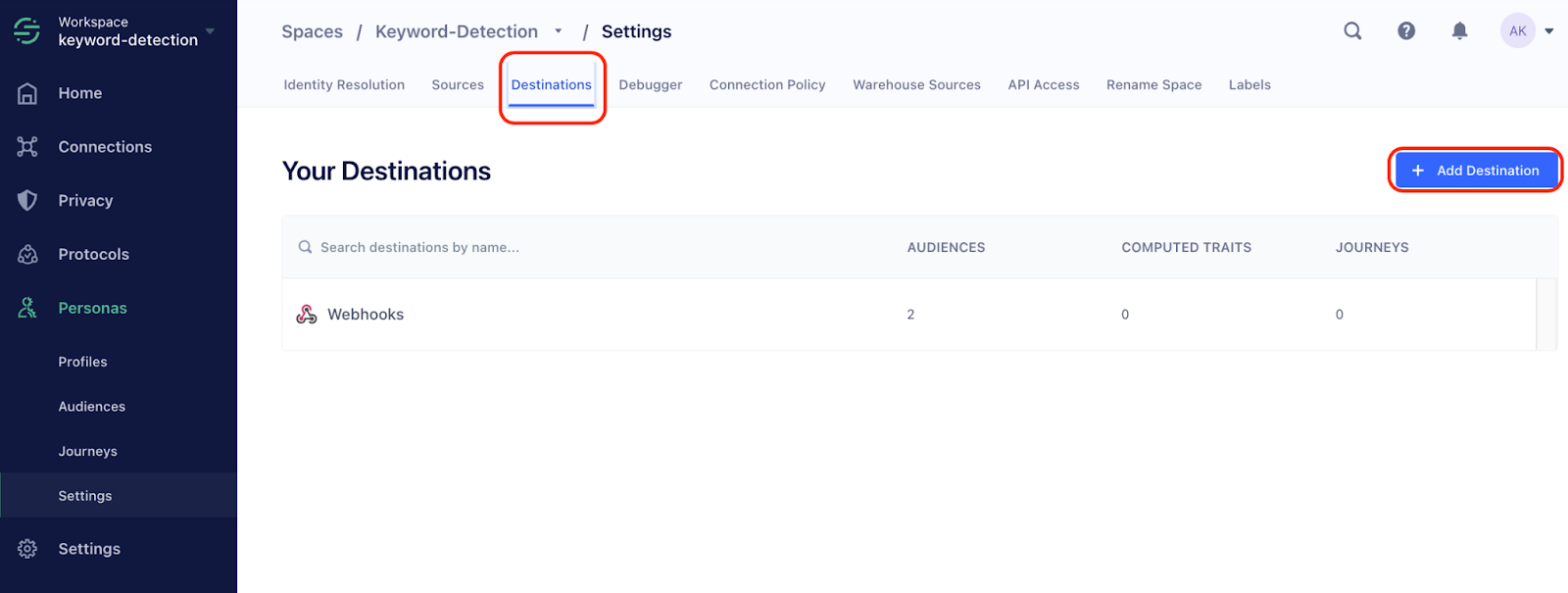Open the search magnifier in header

(x=1352, y=31)
